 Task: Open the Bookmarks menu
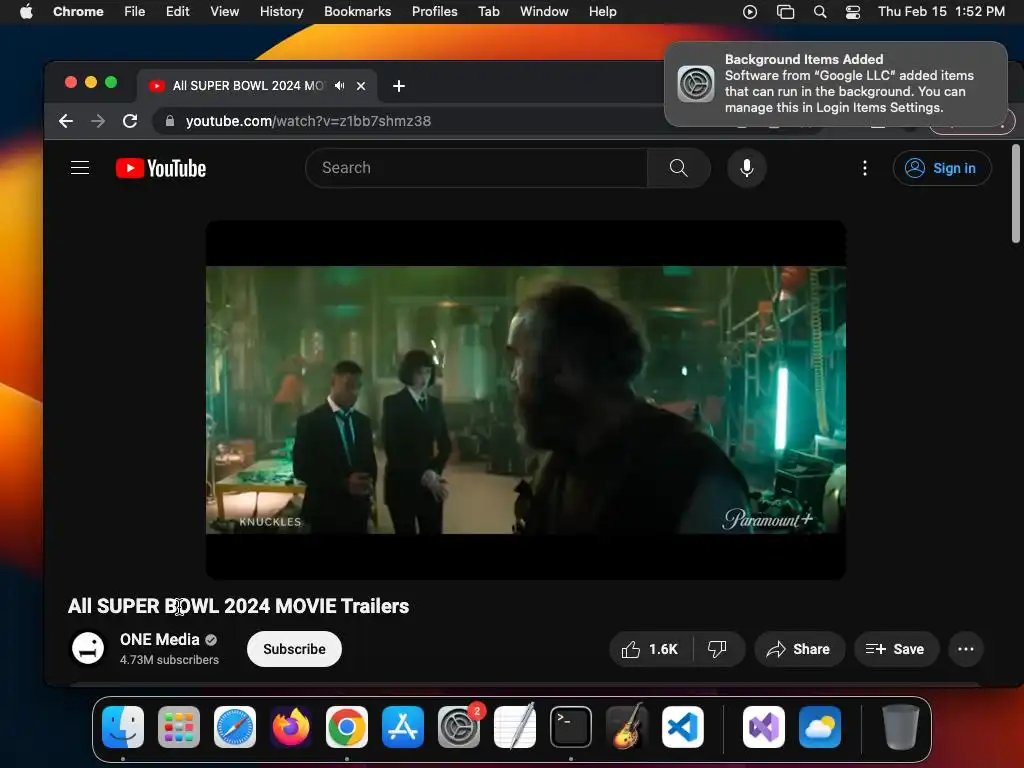pos(357,11)
